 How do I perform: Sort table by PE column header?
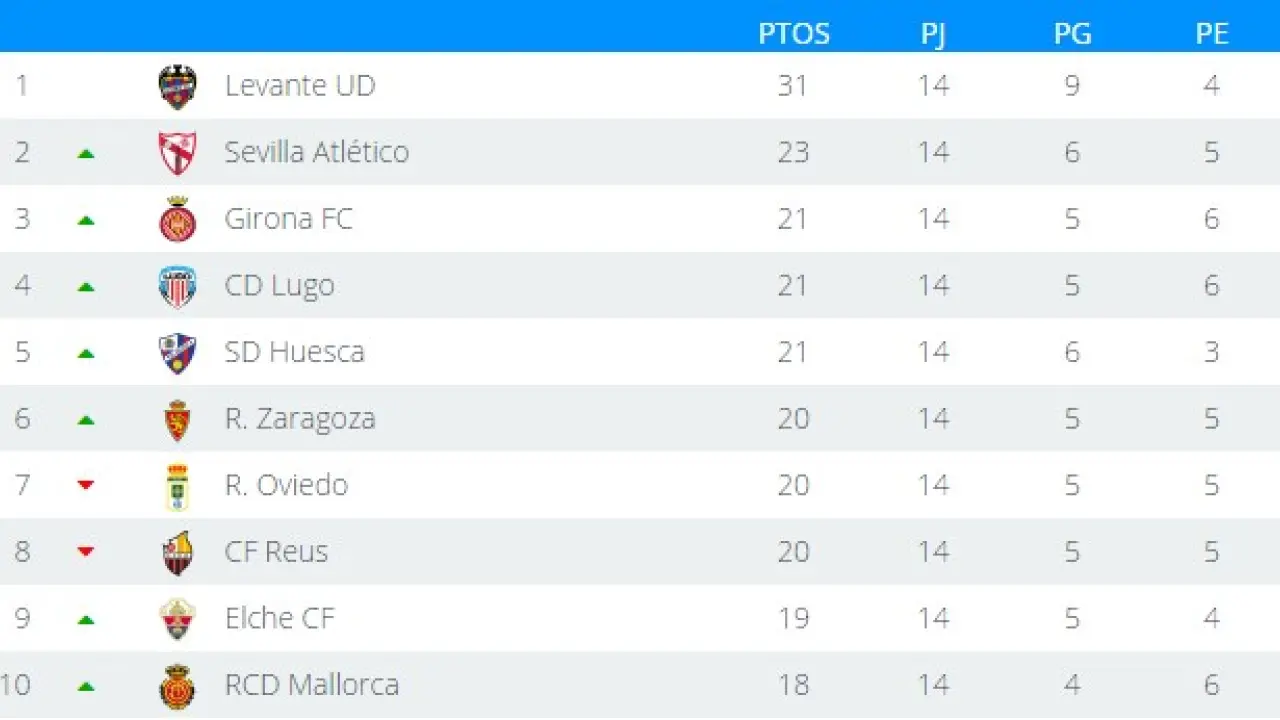coord(1212,33)
